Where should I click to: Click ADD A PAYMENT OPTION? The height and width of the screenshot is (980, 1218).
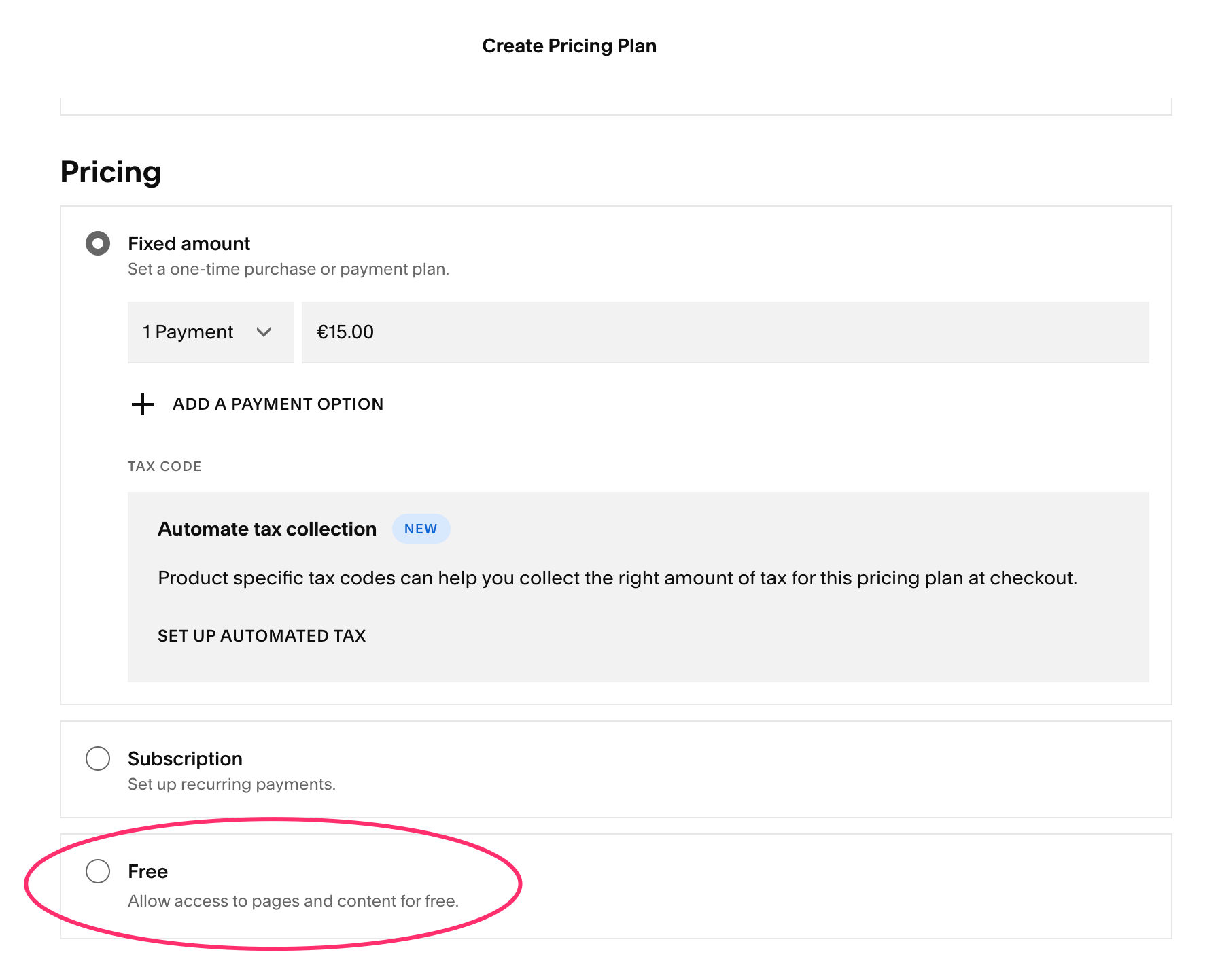pyautogui.click(x=277, y=404)
